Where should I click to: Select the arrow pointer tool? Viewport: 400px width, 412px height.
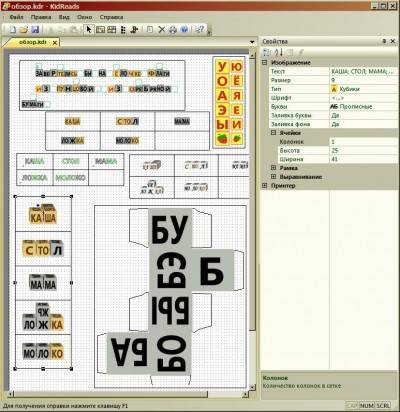click(89, 30)
